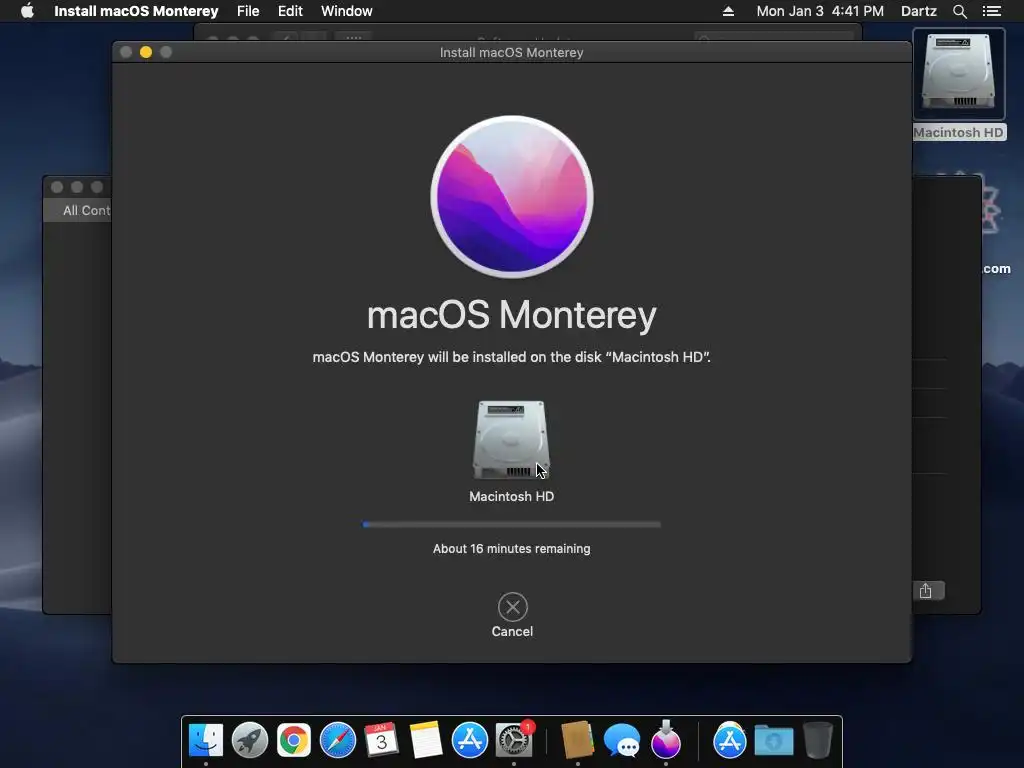Click the share button in background window

(x=927, y=591)
